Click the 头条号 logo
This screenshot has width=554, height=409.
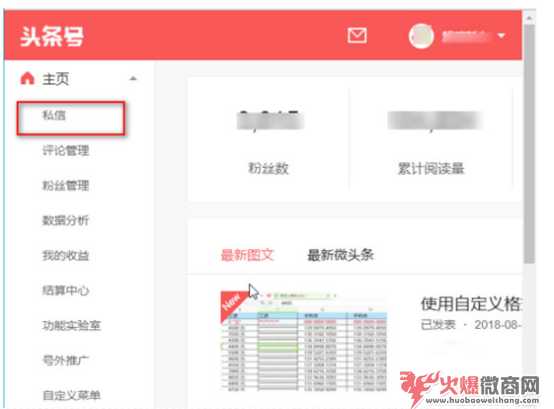(52, 37)
